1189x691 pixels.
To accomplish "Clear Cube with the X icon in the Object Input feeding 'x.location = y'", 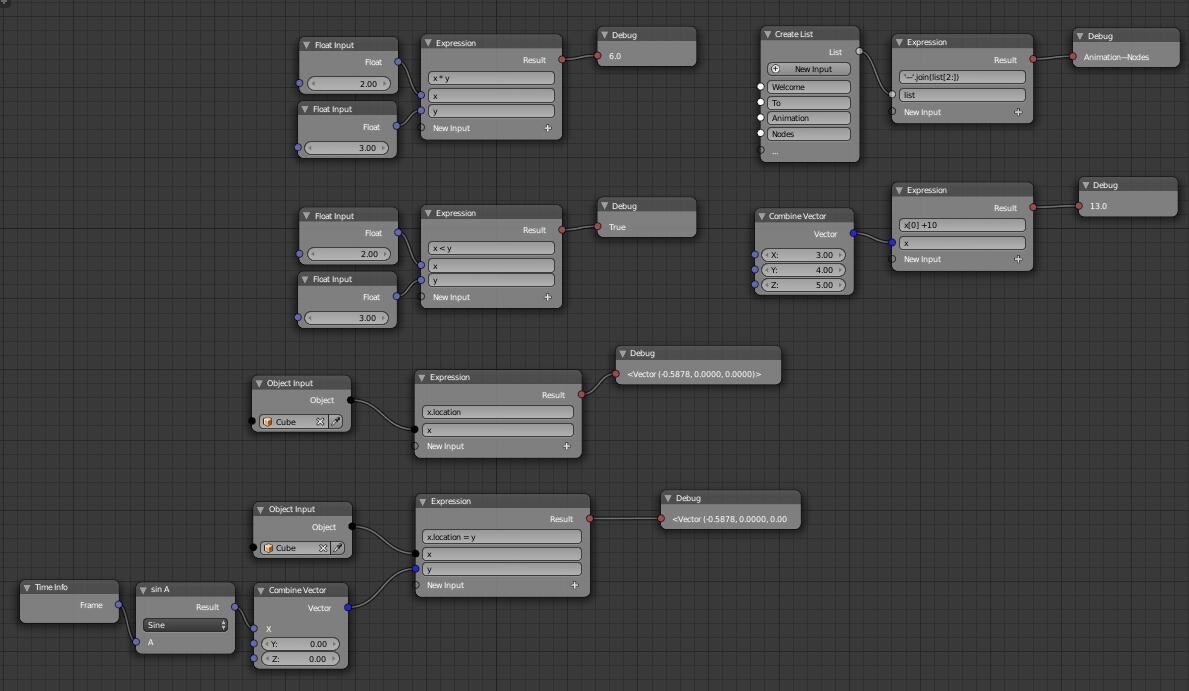I will 323,548.
